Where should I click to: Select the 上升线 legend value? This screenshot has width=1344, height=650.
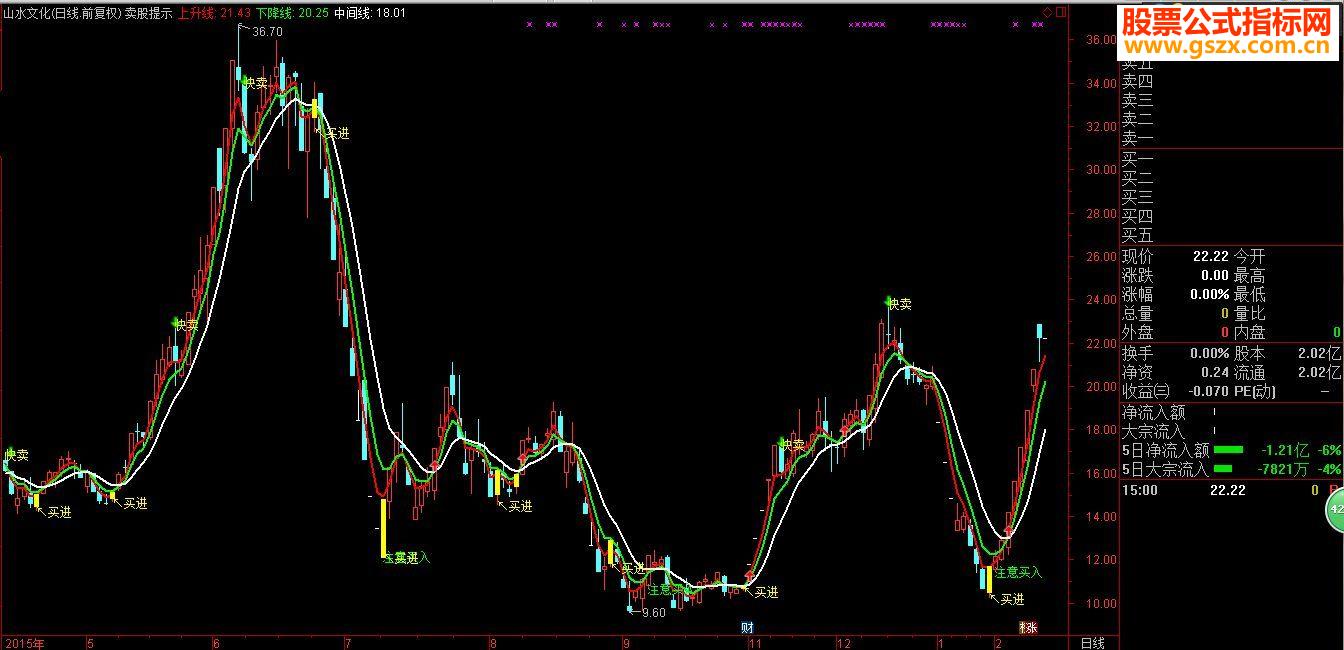212,14
